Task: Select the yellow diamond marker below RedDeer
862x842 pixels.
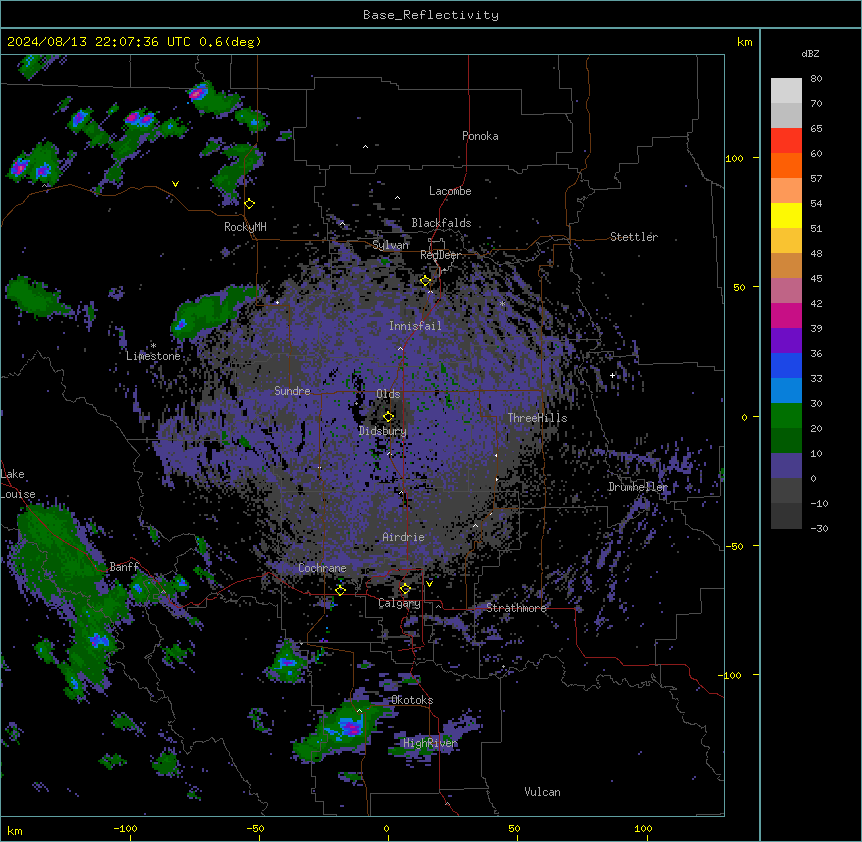Action: tap(426, 281)
